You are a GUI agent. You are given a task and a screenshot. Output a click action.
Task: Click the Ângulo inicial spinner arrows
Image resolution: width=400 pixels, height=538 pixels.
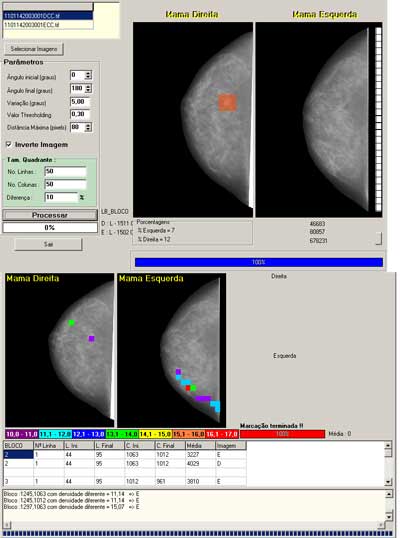coord(88,75)
